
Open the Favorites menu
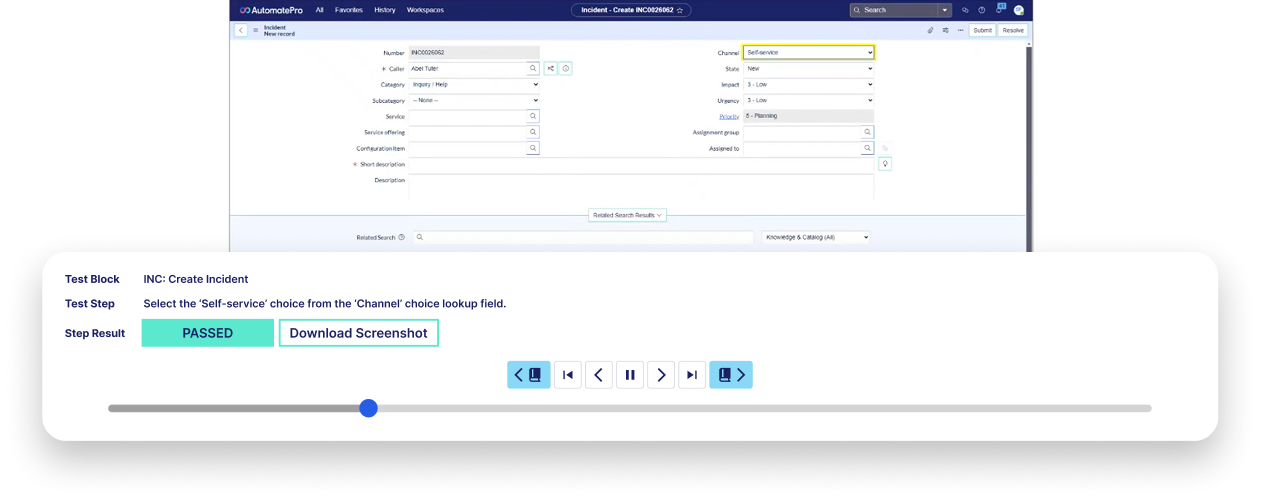point(349,10)
